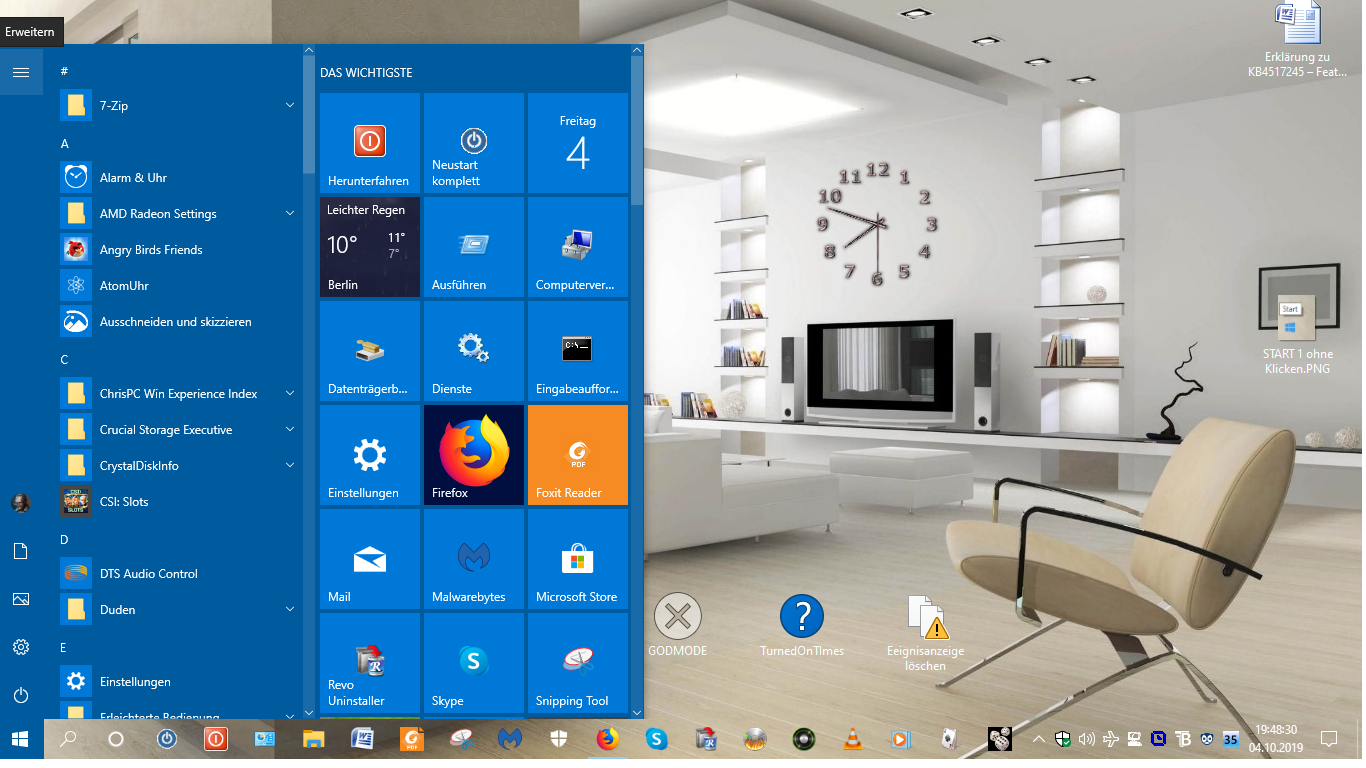The image size is (1366, 768).
Task: Open the Ausführen tile
Action: (x=474, y=247)
